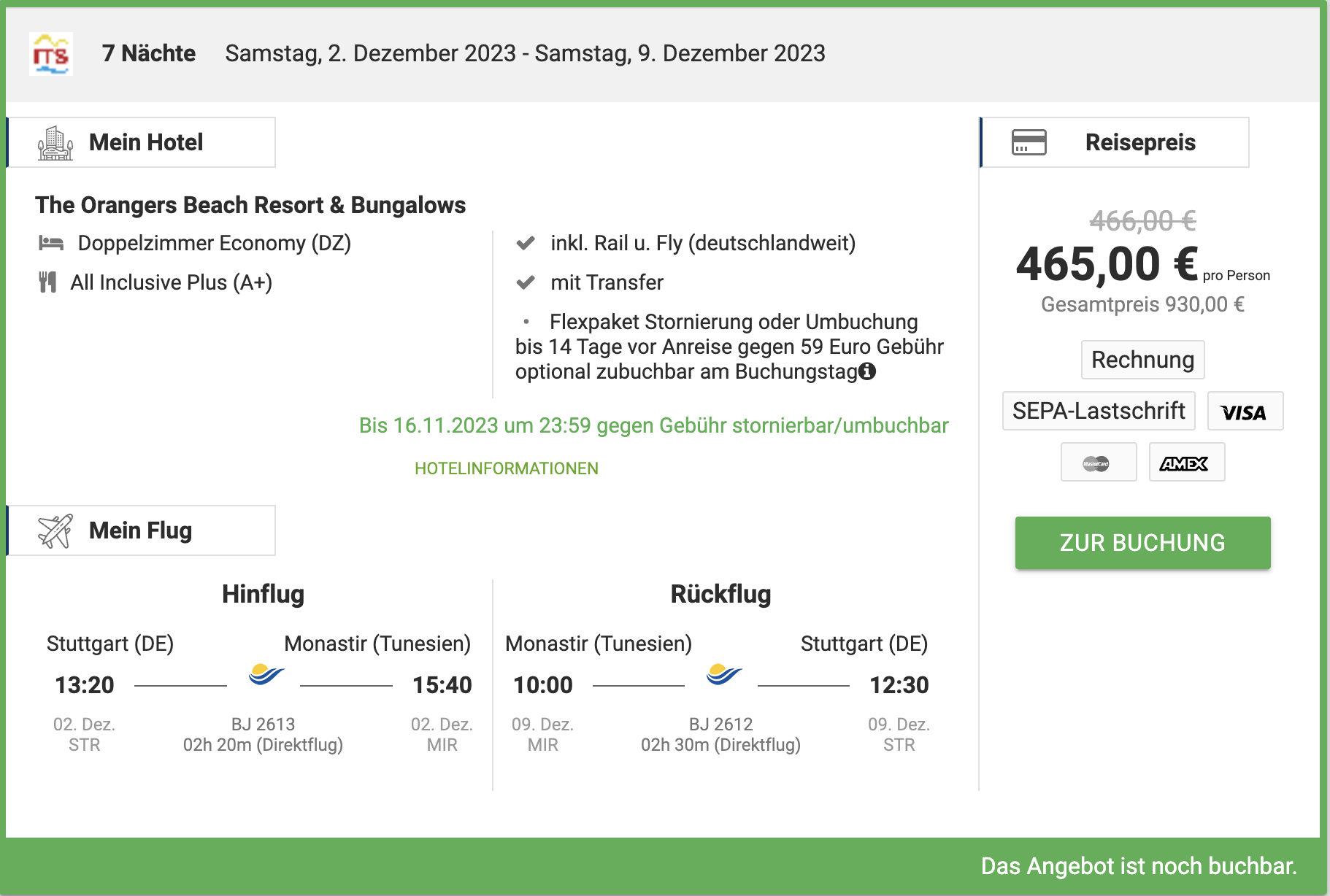This screenshot has height=896, width=1330.
Task: Choose SEPA-Lastschrift payment method
Action: tap(1098, 411)
